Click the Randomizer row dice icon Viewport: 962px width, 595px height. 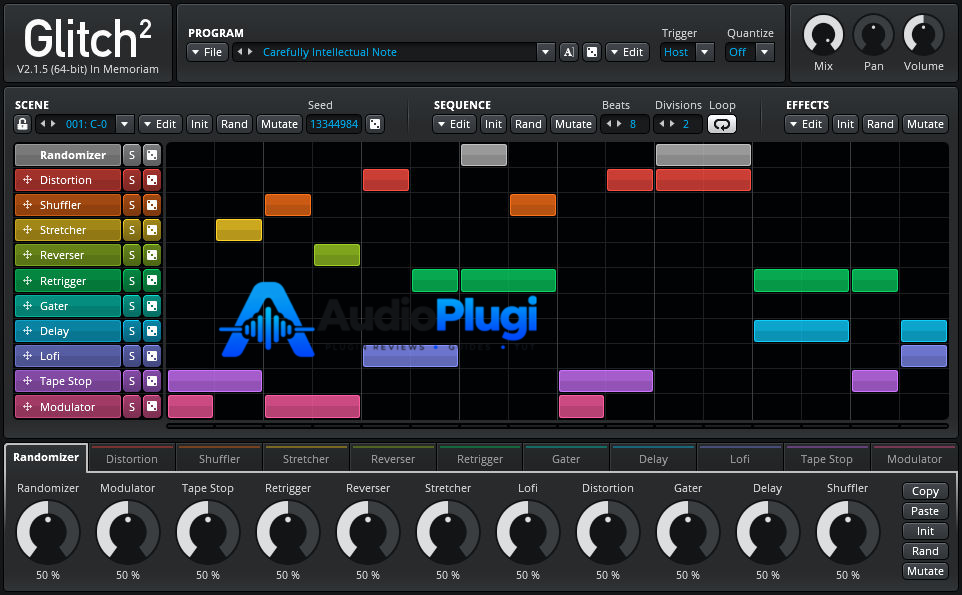[152, 155]
